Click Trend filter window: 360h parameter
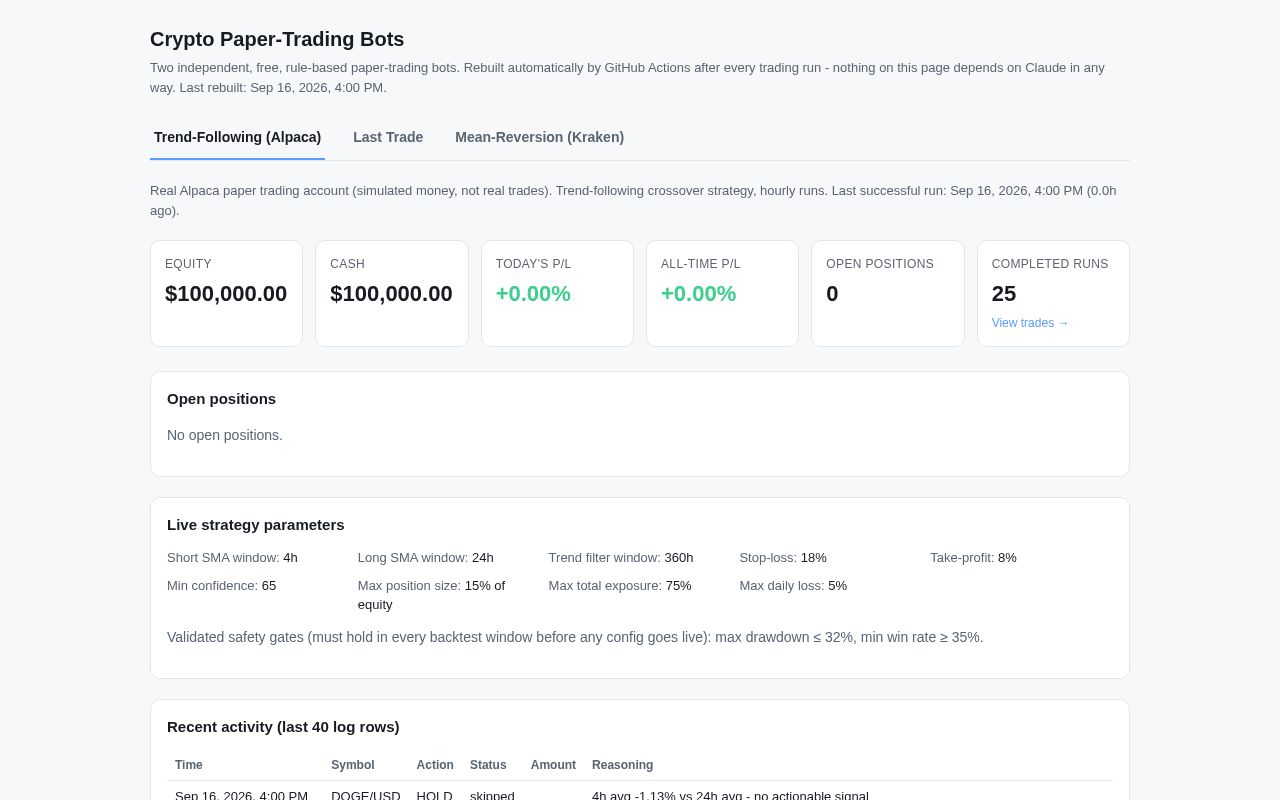 [x=621, y=557]
